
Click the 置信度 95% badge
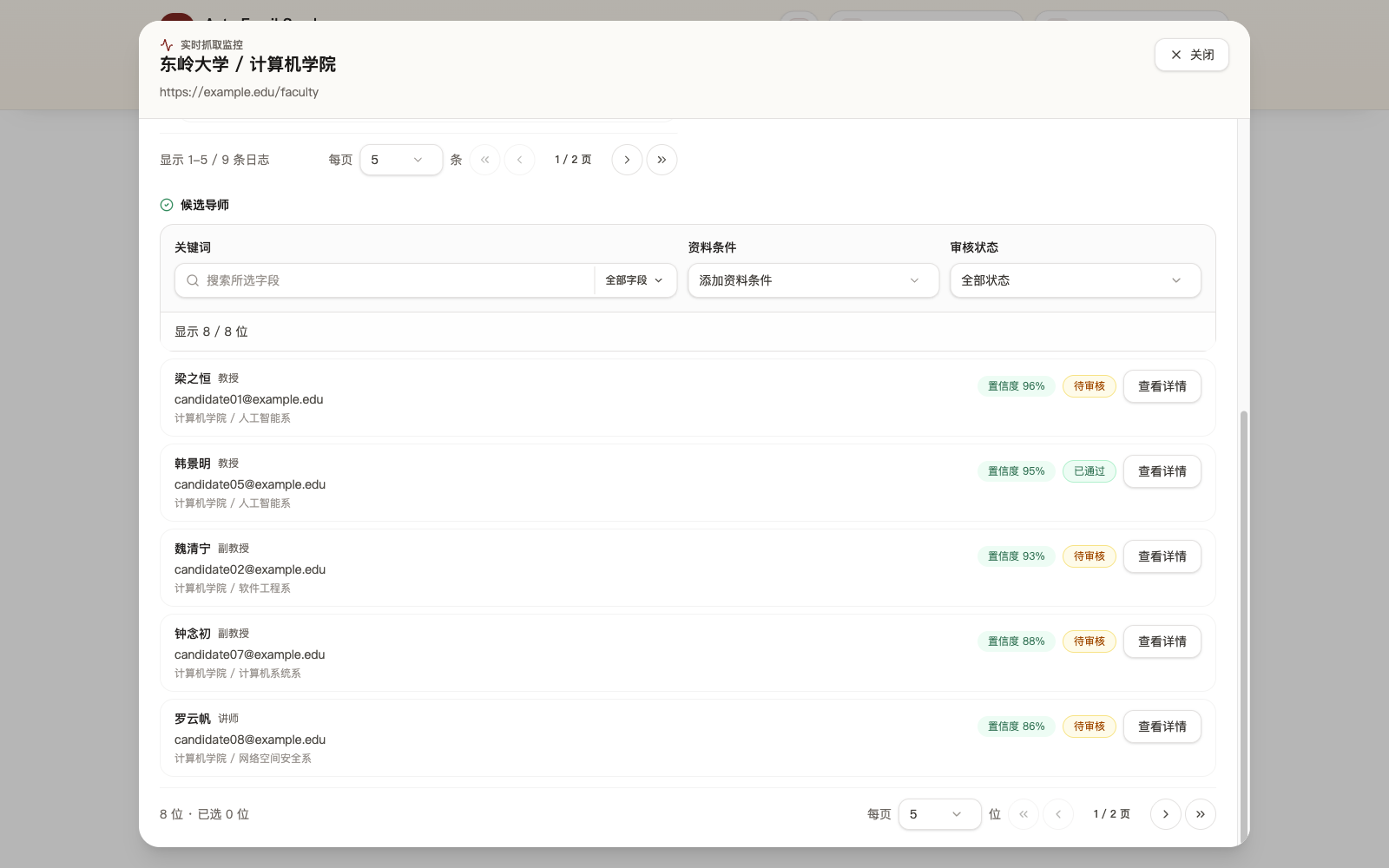pos(1017,471)
